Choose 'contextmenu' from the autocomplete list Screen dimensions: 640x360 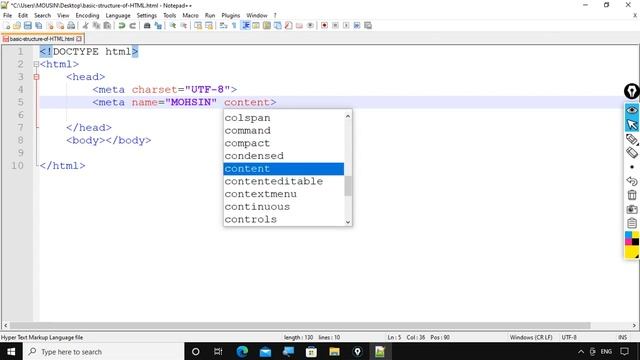284,194
